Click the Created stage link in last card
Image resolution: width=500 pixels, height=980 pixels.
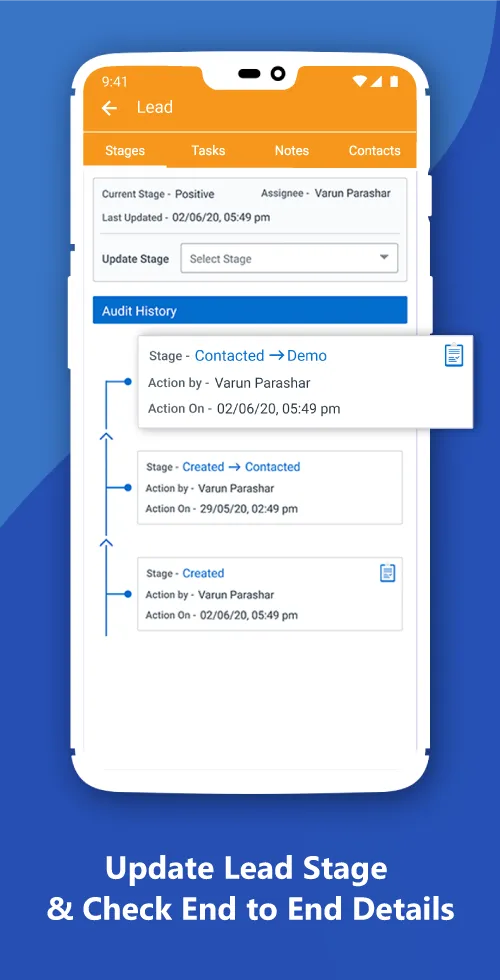point(203,573)
